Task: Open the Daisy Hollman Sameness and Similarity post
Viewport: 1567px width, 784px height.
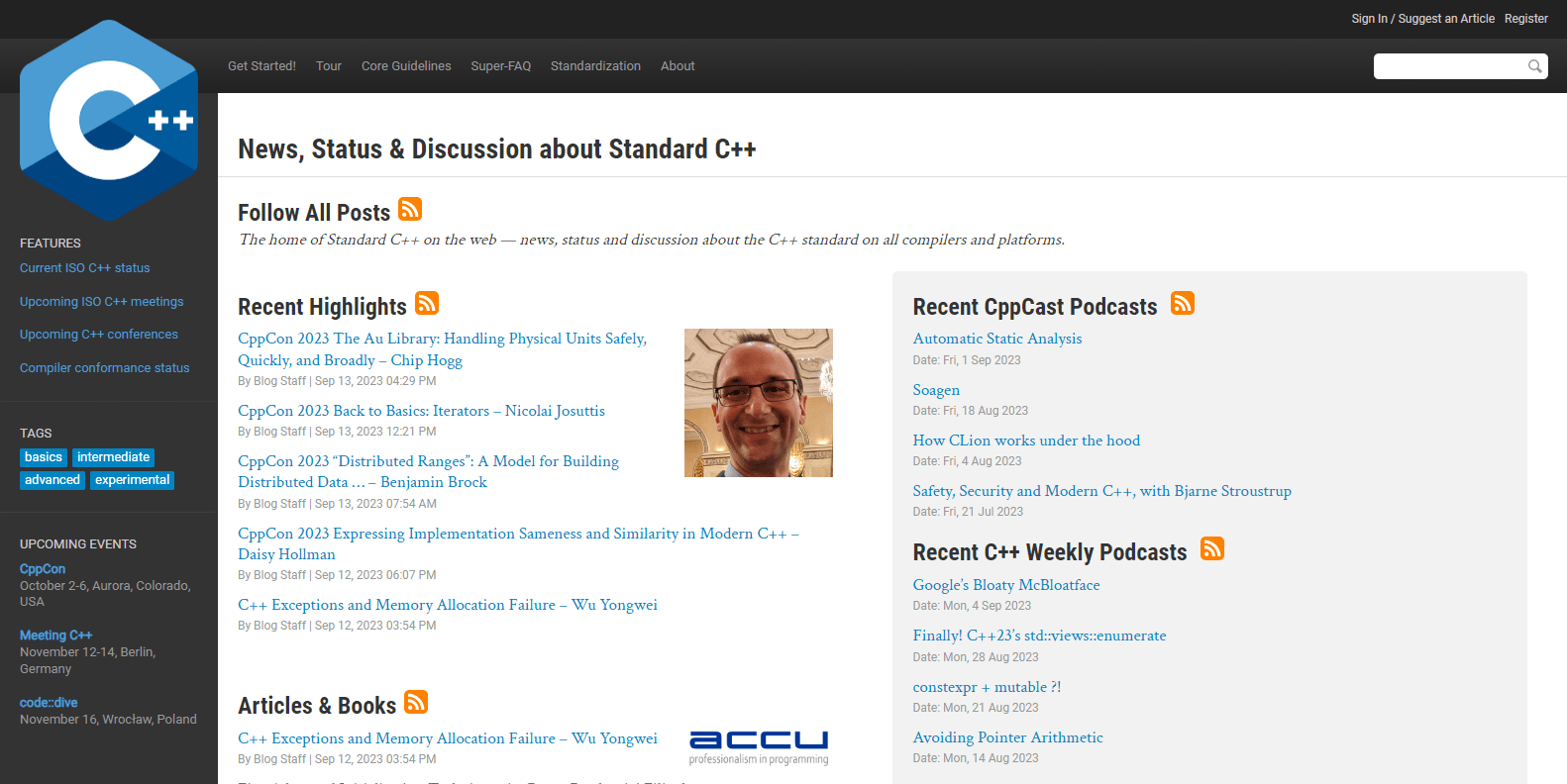Action: tap(518, 543)
